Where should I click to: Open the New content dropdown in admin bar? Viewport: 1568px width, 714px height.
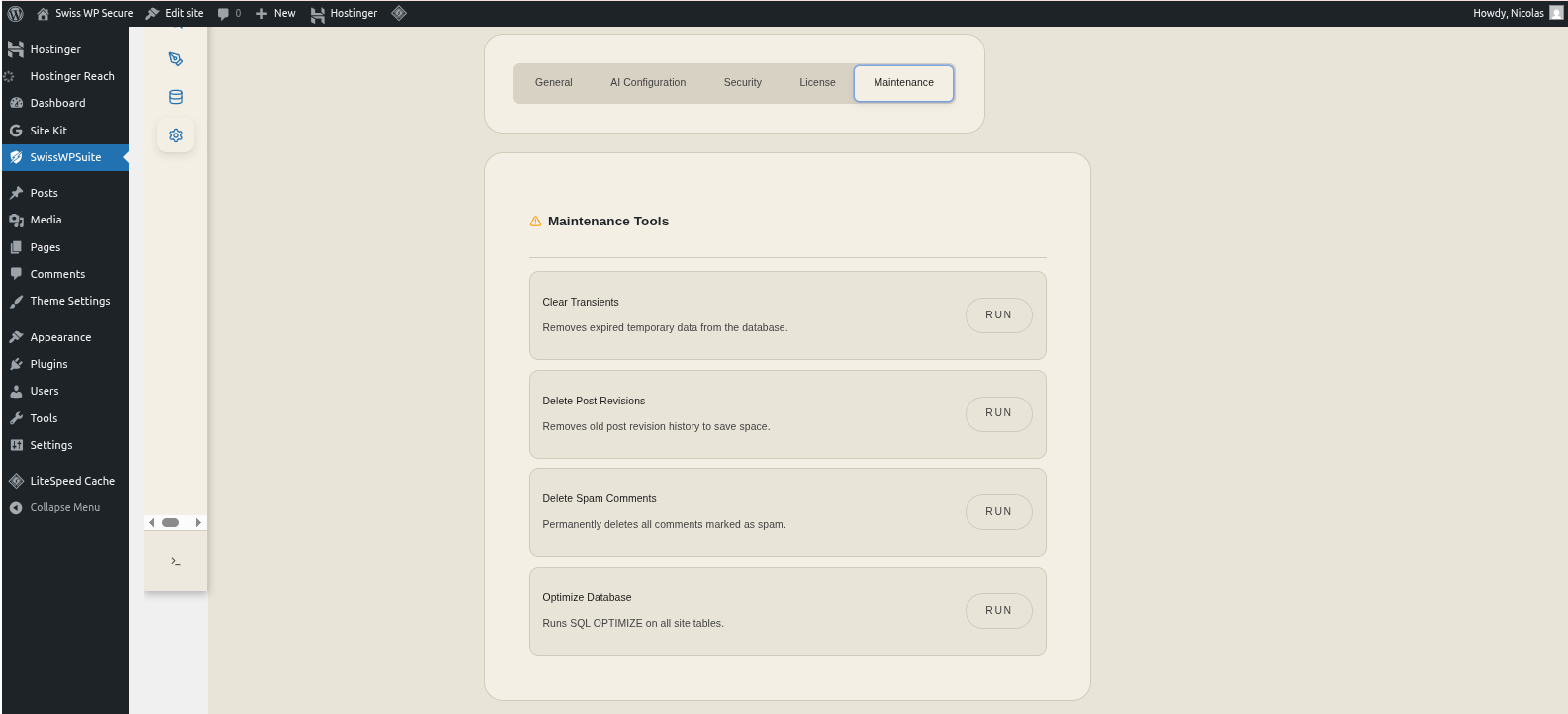pyautogui.click(x=276, y=13)
